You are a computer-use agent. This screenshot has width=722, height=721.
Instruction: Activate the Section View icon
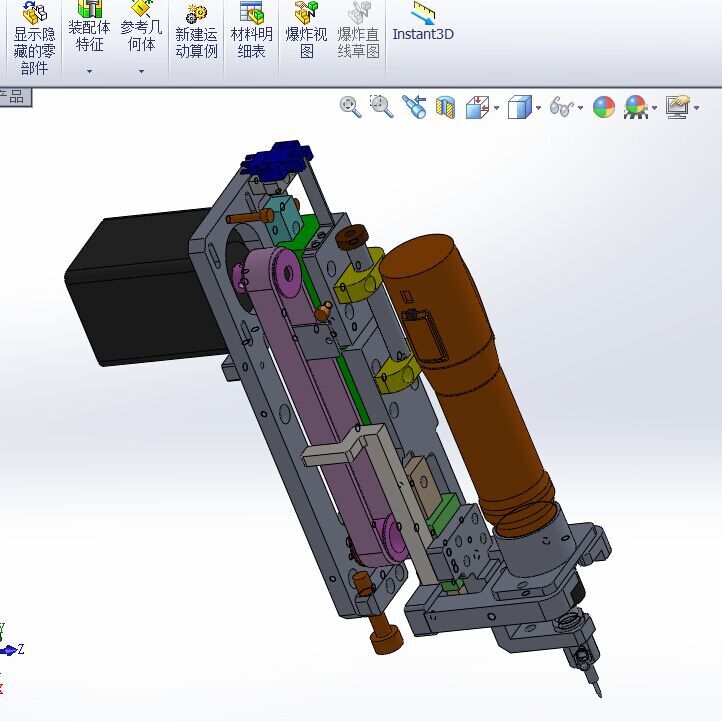point(445,107)
